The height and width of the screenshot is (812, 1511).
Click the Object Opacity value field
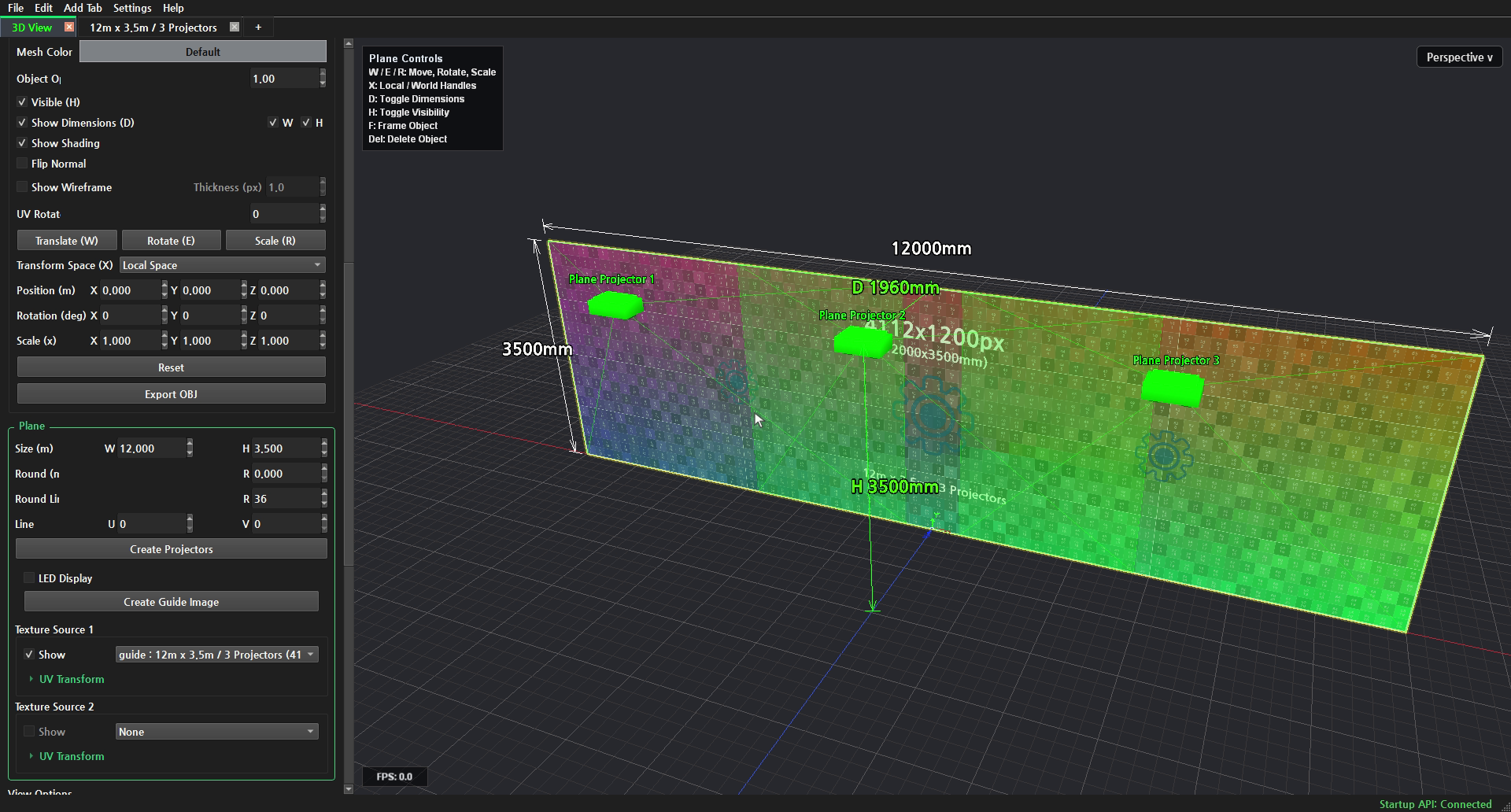click(283, 79)
